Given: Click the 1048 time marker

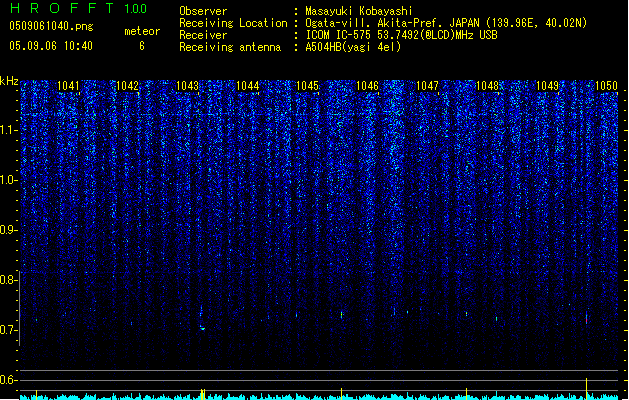Looking at the screenshot, I should click(x=487, y=85).
